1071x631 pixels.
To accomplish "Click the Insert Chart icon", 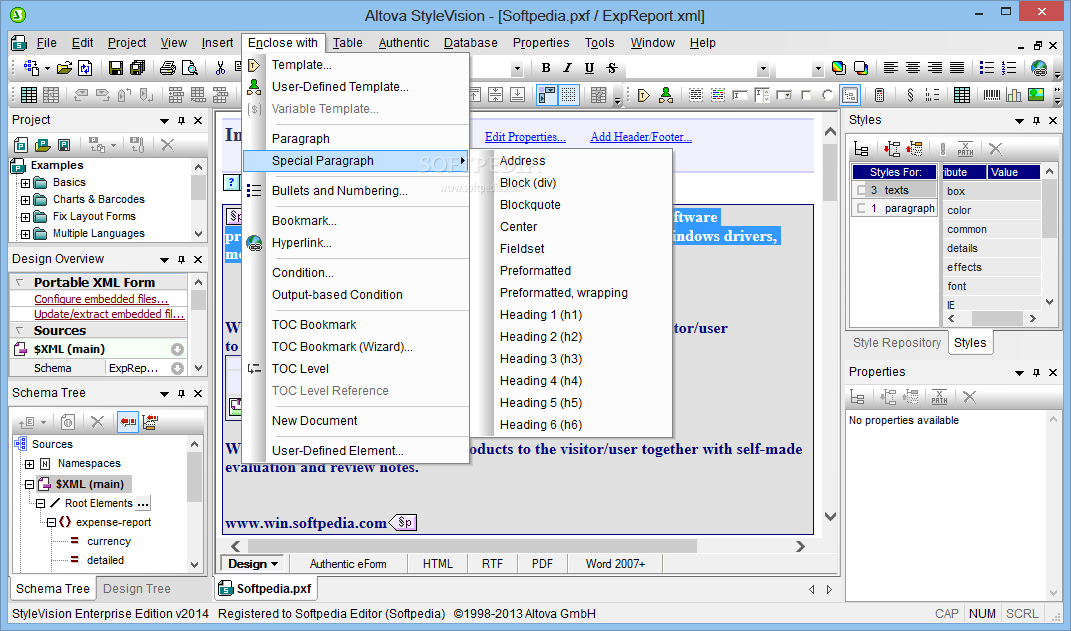I will (1014, 95).
